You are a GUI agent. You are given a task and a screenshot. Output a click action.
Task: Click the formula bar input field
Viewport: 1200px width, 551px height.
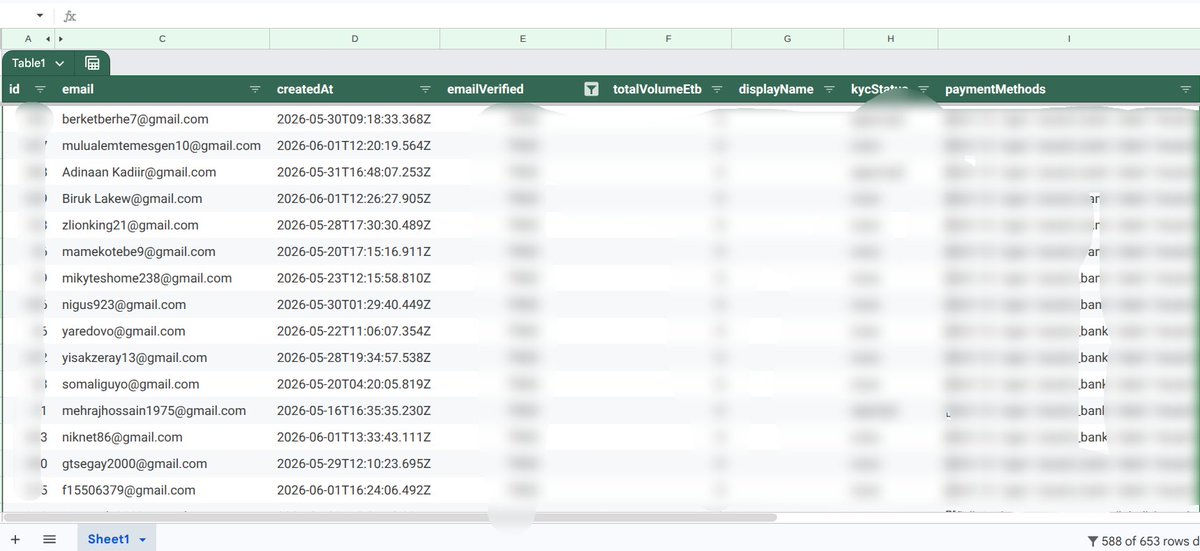640,16
